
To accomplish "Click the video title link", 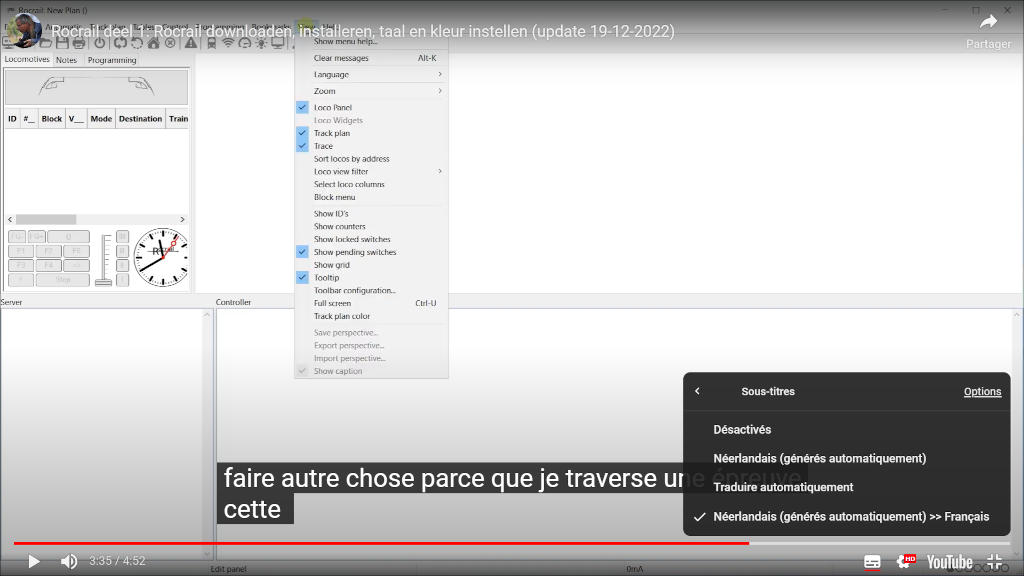I will pyautogui.click(x=363, y=31).
